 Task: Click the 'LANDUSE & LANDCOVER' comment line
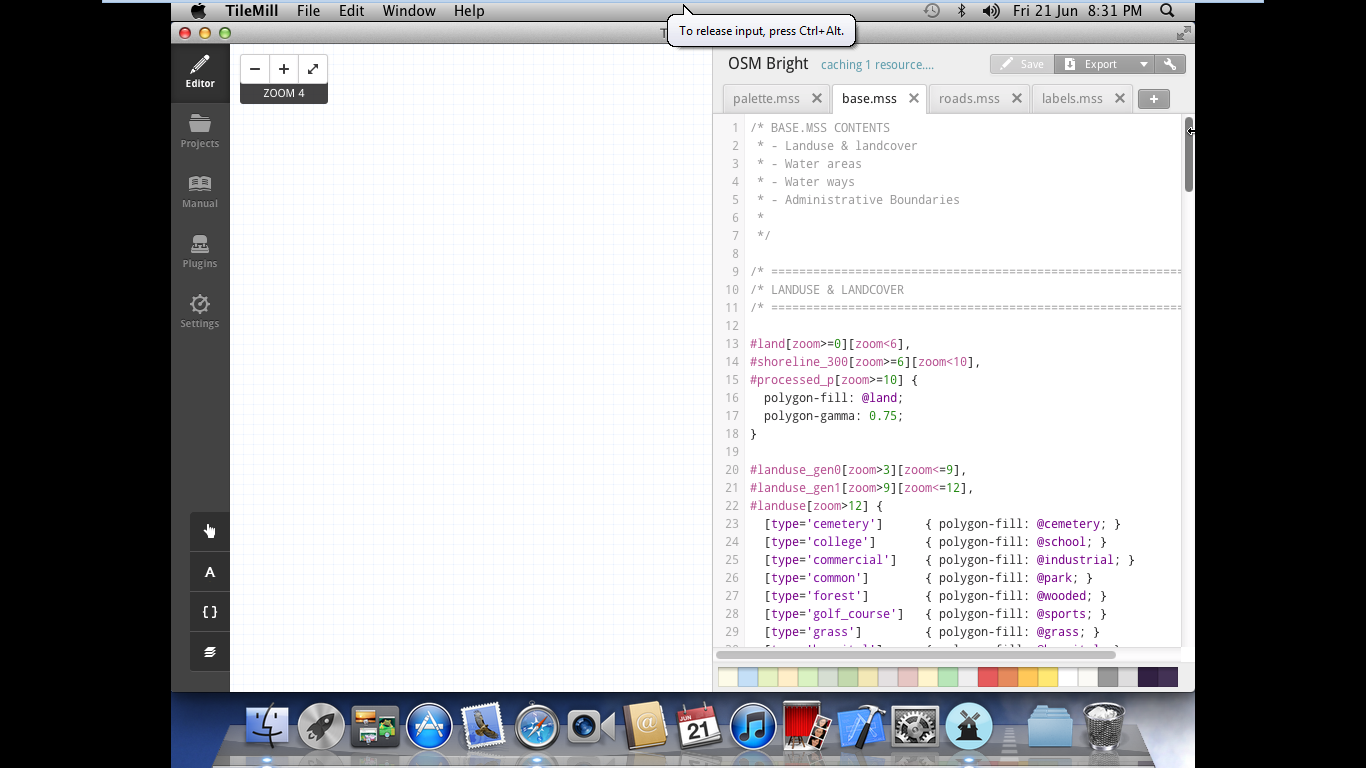pos(827,290)
